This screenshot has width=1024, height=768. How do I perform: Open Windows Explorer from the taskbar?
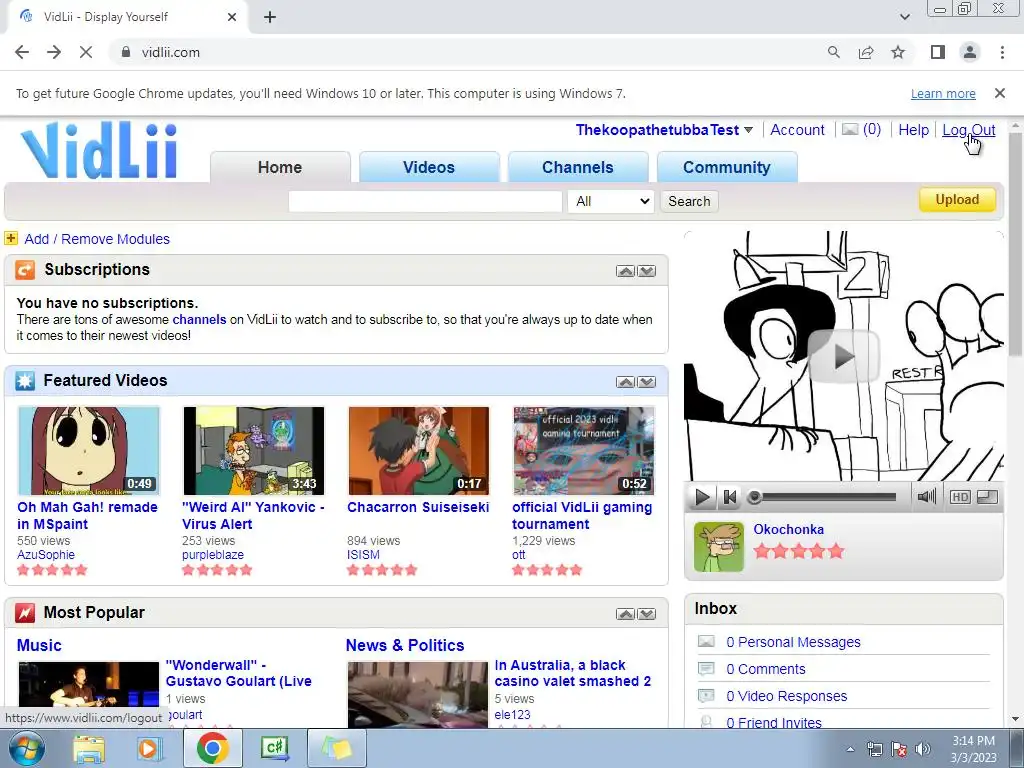[89, 749]
